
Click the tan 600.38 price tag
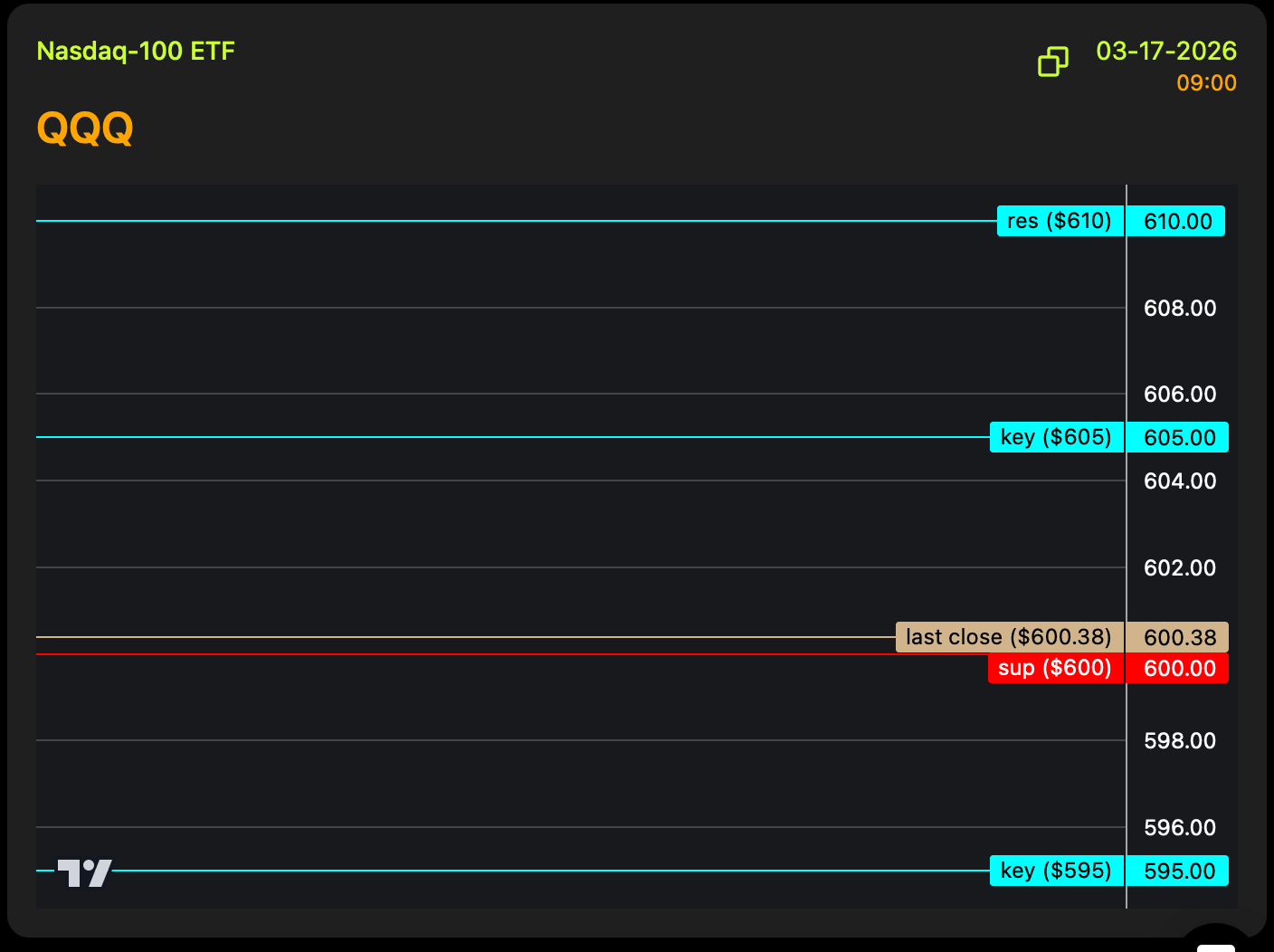(1179, 638)
